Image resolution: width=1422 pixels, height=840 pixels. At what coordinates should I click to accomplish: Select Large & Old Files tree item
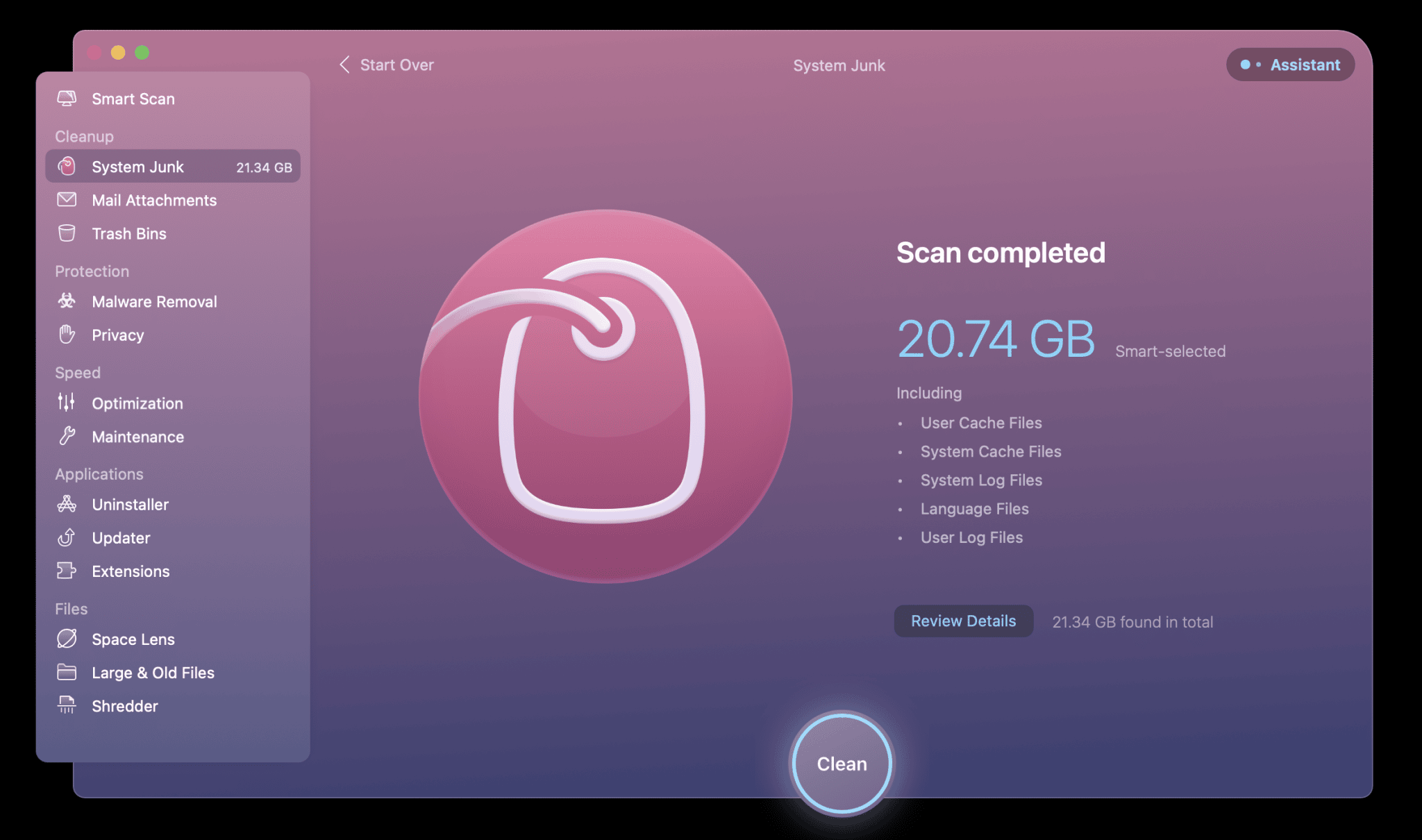pyautogui.click(x=152, y=671)
